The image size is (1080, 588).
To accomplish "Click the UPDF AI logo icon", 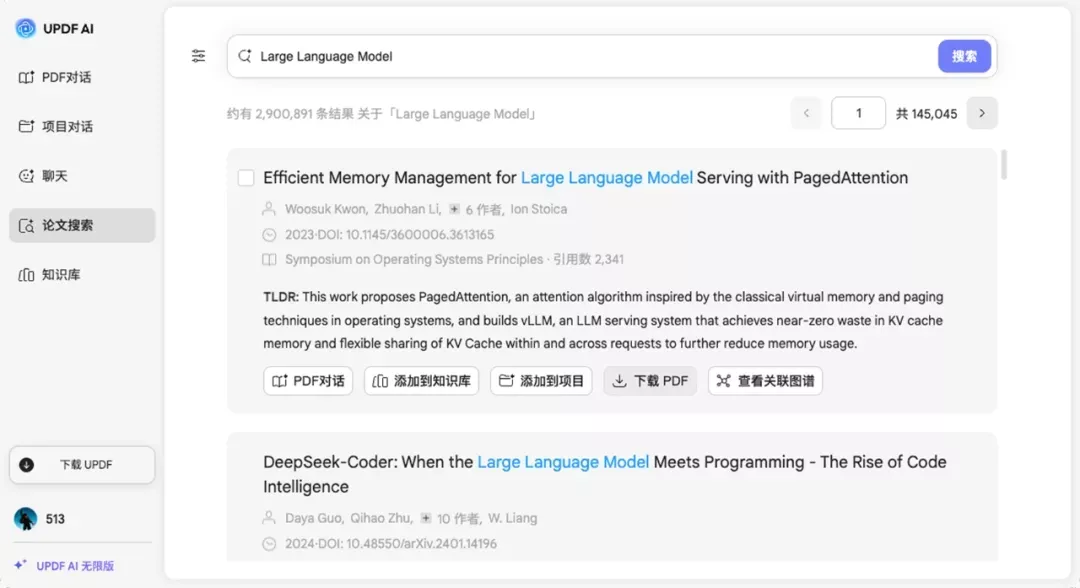I will point(25,28).
